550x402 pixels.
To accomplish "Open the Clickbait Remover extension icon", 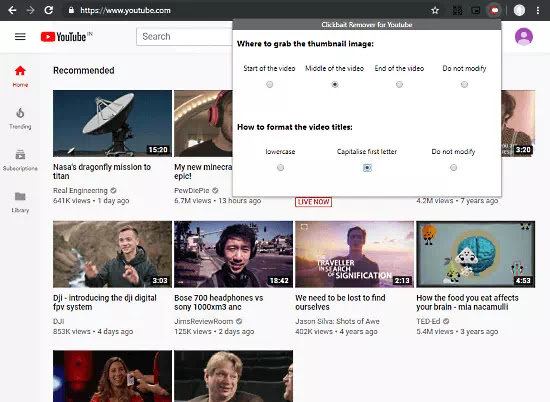I will [495, 11].
